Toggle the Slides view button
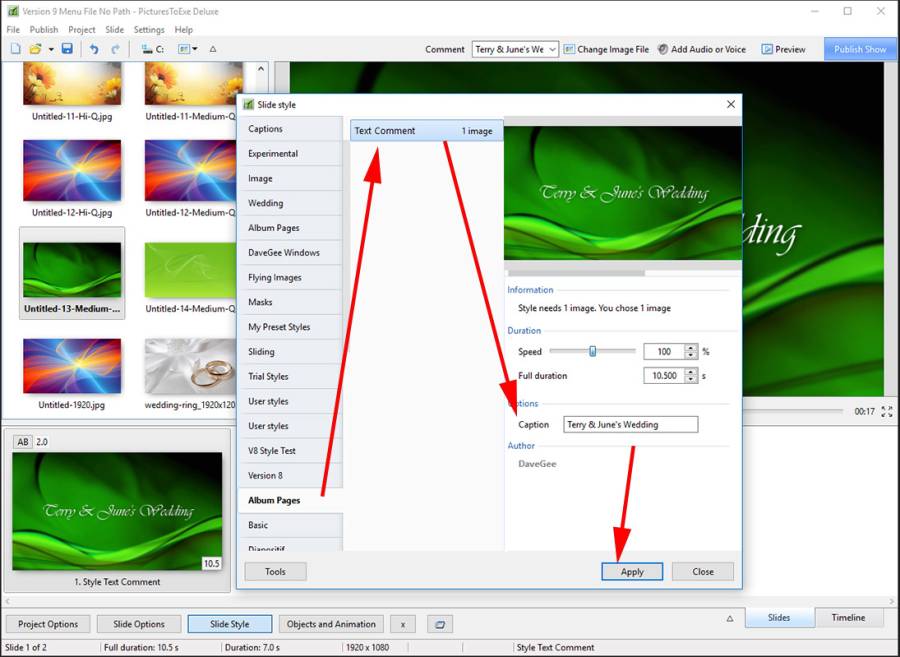Screen dimensions: 900x657 point(779,618)
